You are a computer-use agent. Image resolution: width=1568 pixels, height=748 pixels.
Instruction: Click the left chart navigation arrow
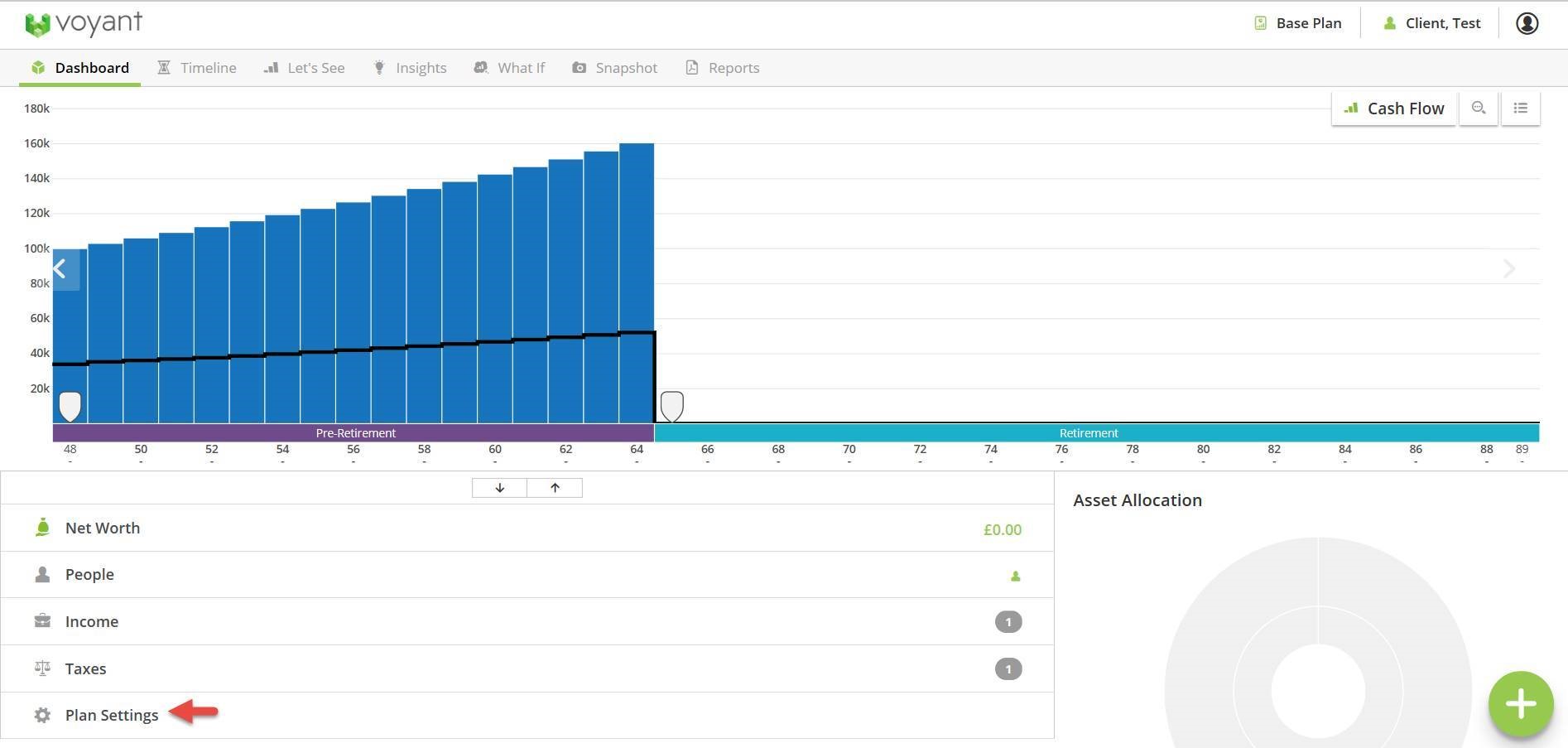click(x=65, y=269)
